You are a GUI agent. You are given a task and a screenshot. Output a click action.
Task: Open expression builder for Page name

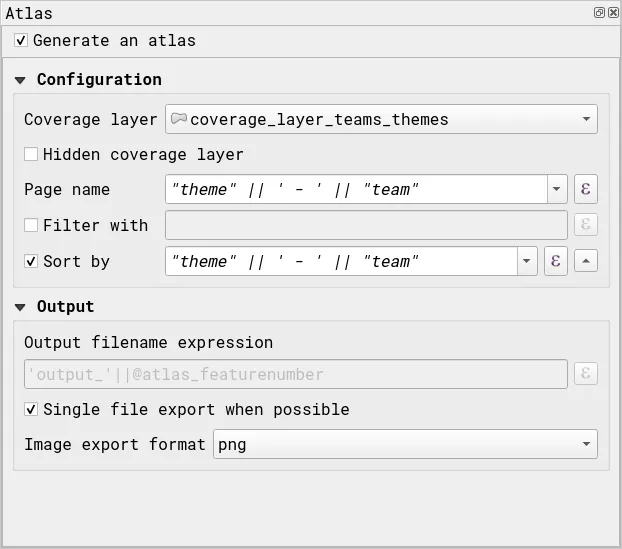click(586, 189)
